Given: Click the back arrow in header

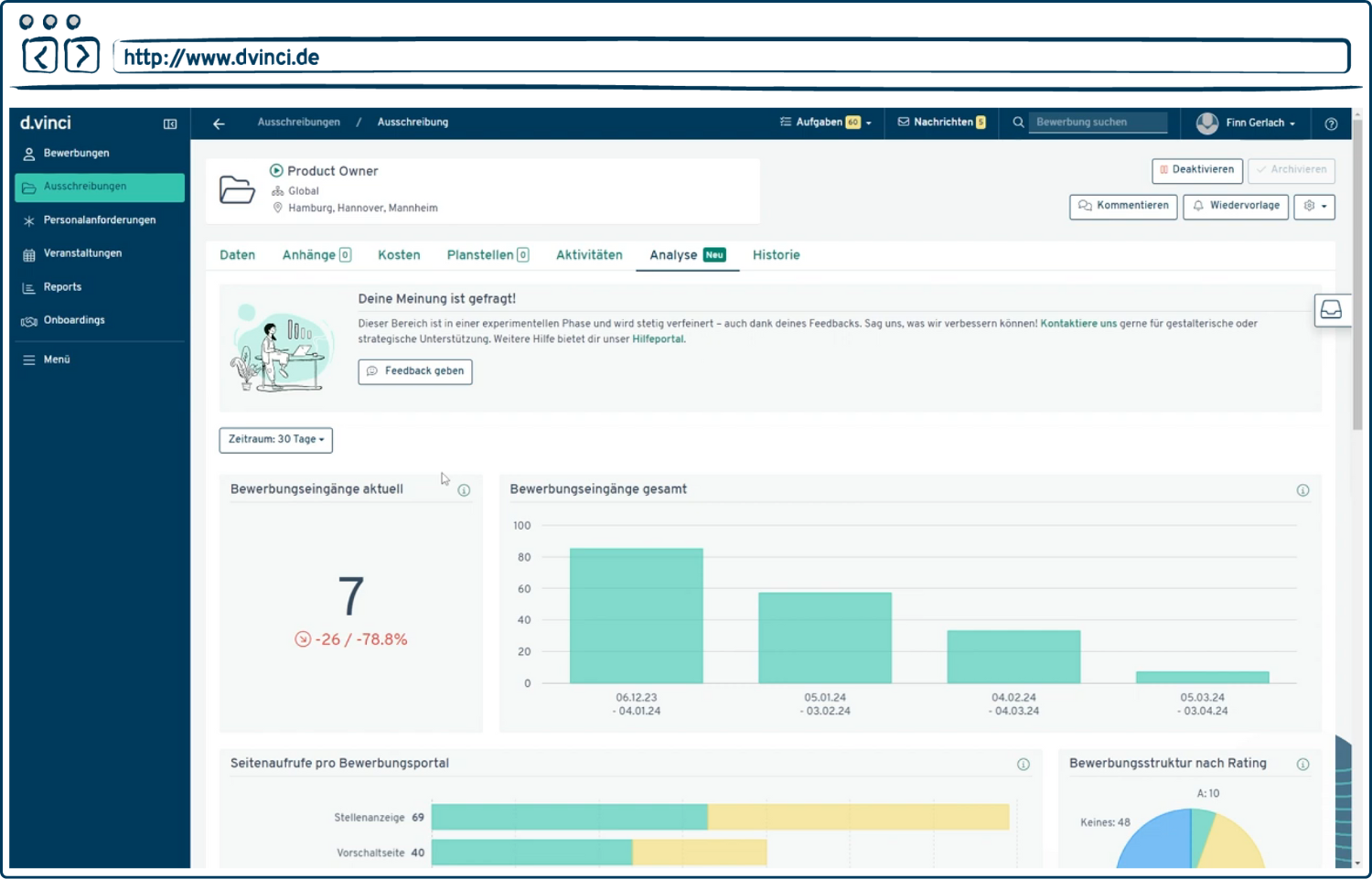Looking at the screenshot, I should [219, 123].
